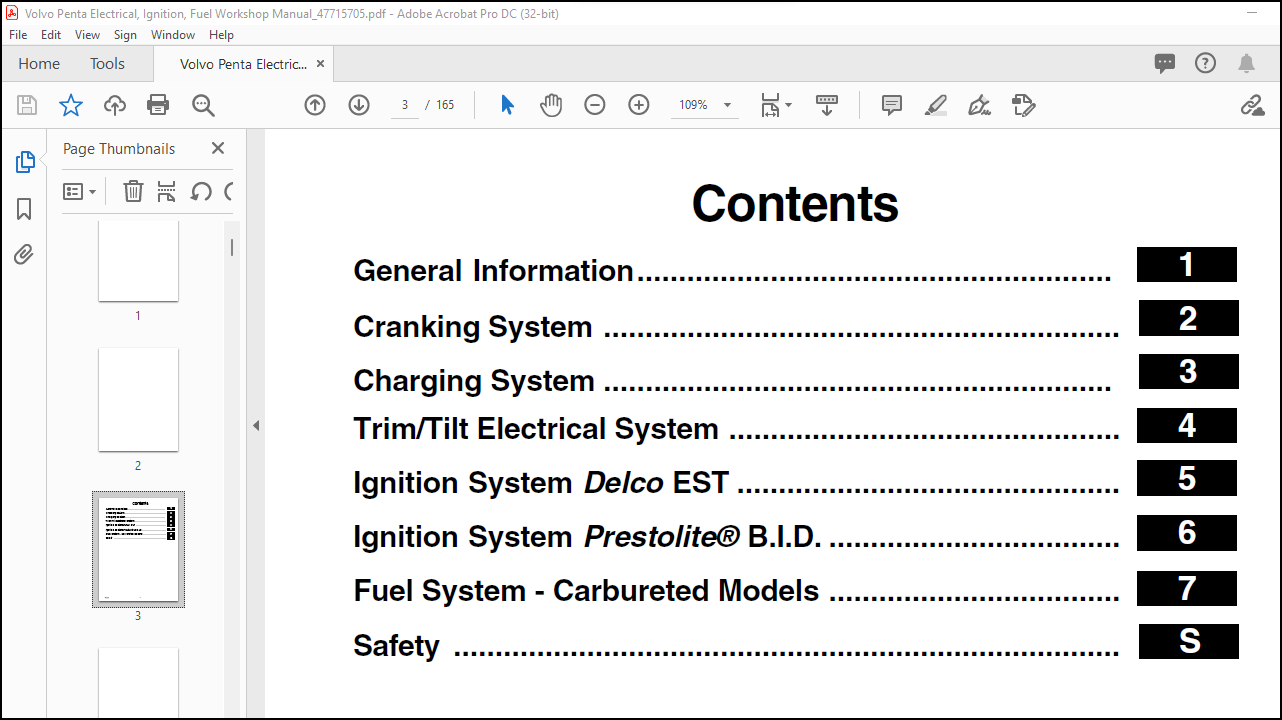Zoom out with the minus circle button
This screenshot has width=1282, height=720.
pyautogui.click(x=595, y=105)
